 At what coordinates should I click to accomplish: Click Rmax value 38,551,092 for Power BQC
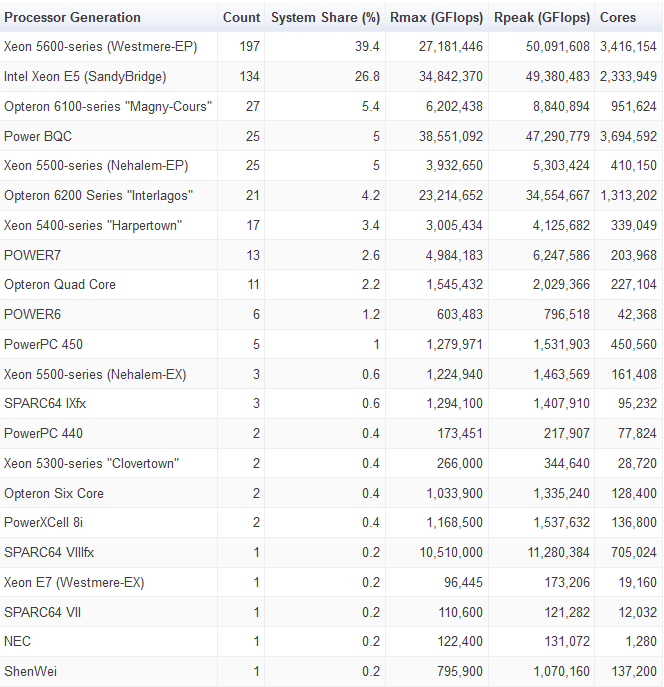451,136
